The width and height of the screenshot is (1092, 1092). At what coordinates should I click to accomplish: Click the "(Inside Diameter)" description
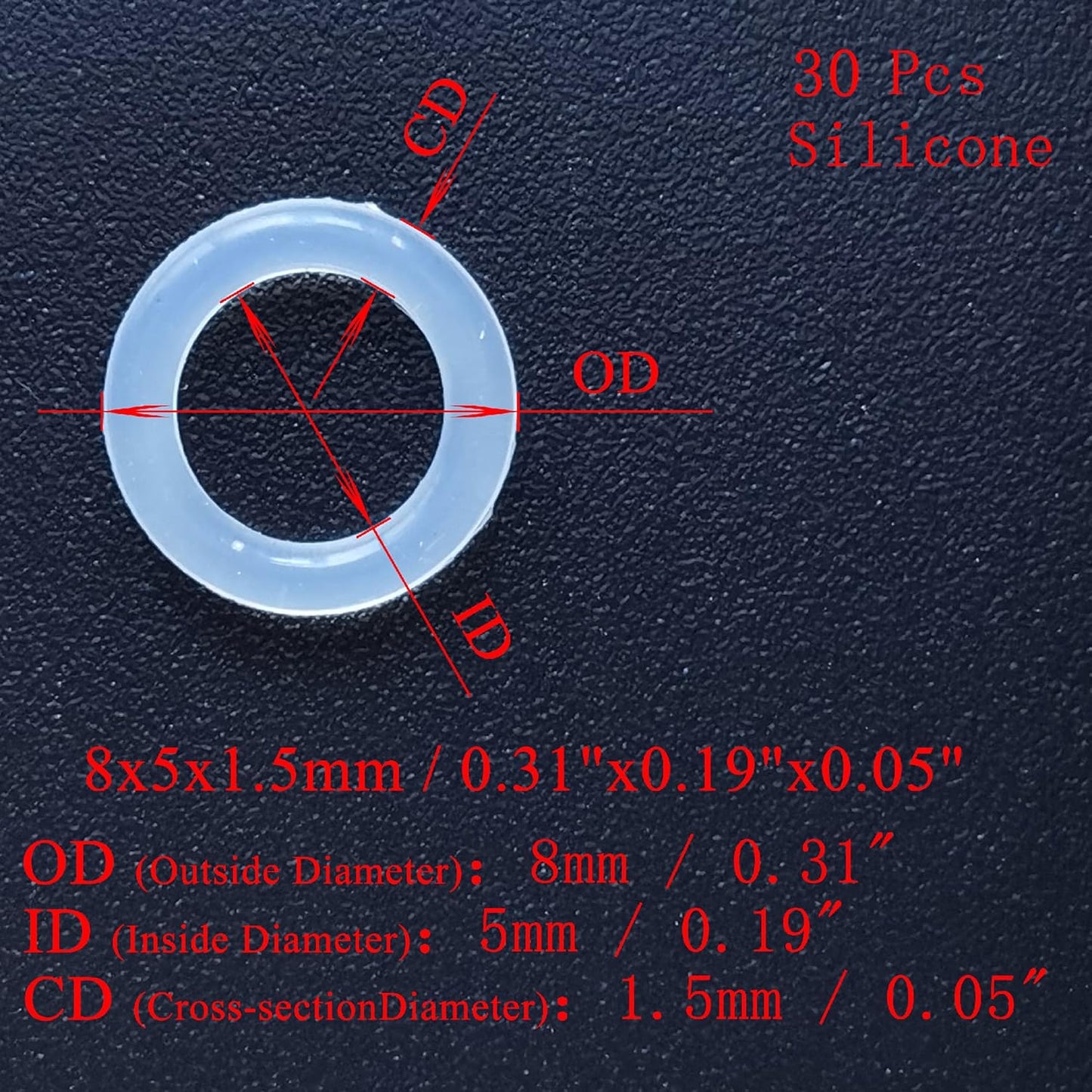click(262, 940)
